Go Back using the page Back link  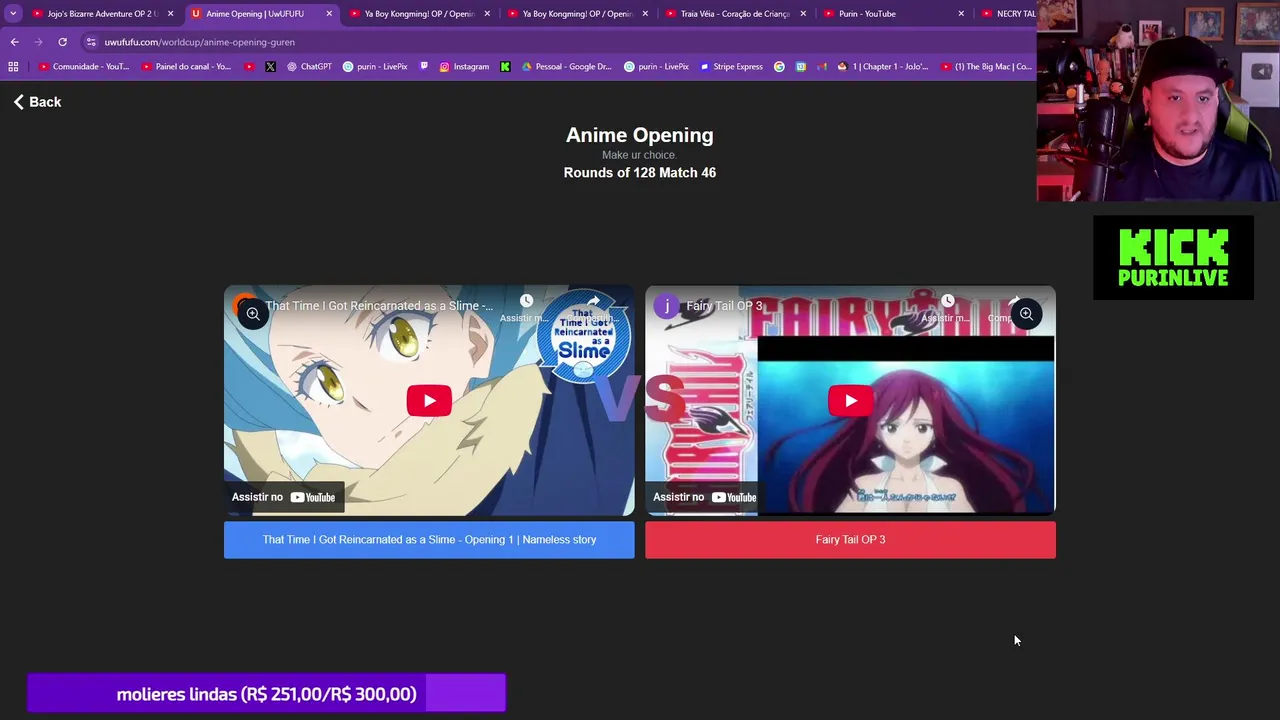pyautogui.click(x=37, y=102)
